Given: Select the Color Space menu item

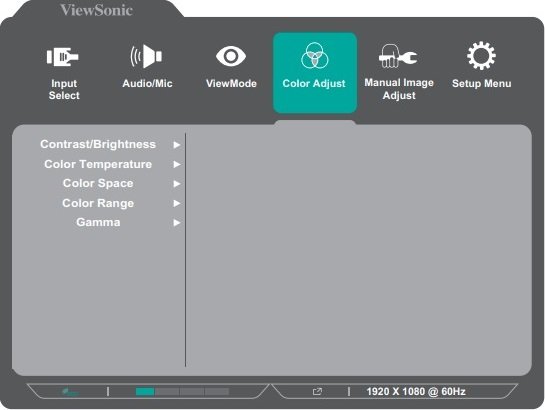Looking at the screenshot, I should tap(98, 183).
